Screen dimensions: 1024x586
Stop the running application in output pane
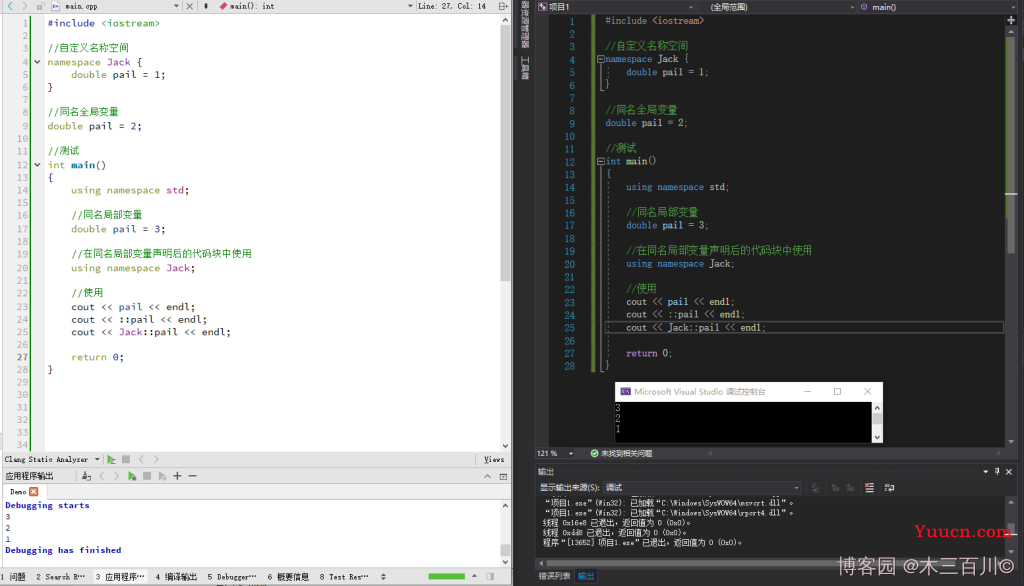[147, 476]
